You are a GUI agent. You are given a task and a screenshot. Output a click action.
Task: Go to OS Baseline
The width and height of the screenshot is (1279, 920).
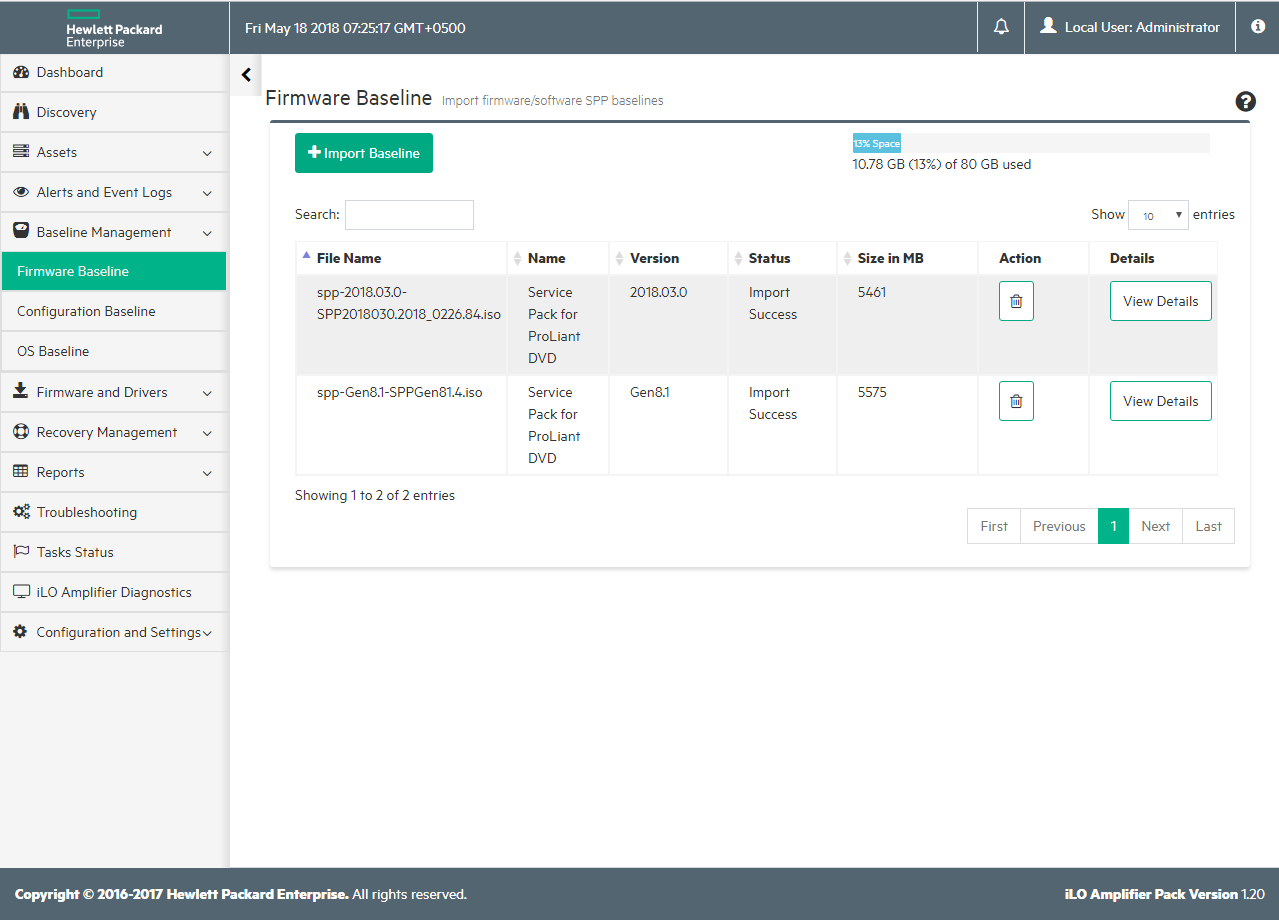[x=53, y=351]
